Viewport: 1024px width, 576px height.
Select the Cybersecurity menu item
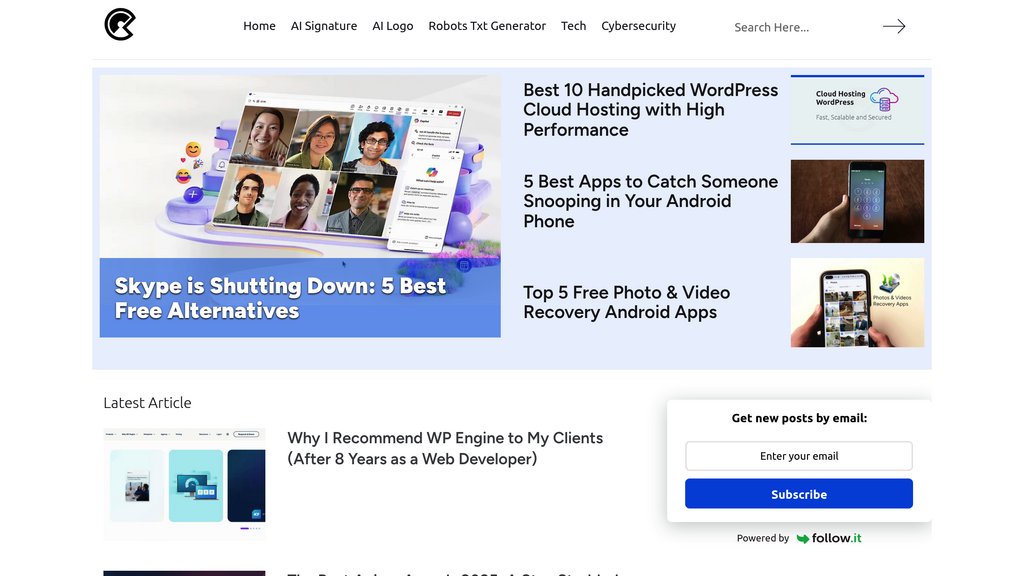click(638, 25)
